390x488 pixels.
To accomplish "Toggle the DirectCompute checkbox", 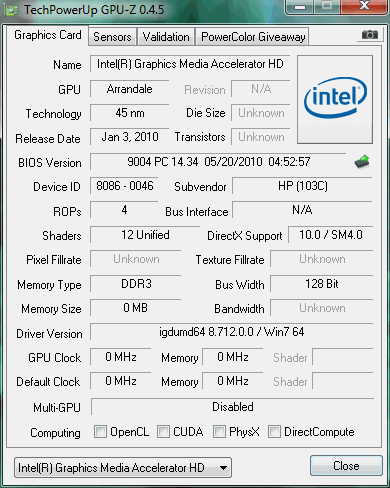I will [x=274, y=431].
